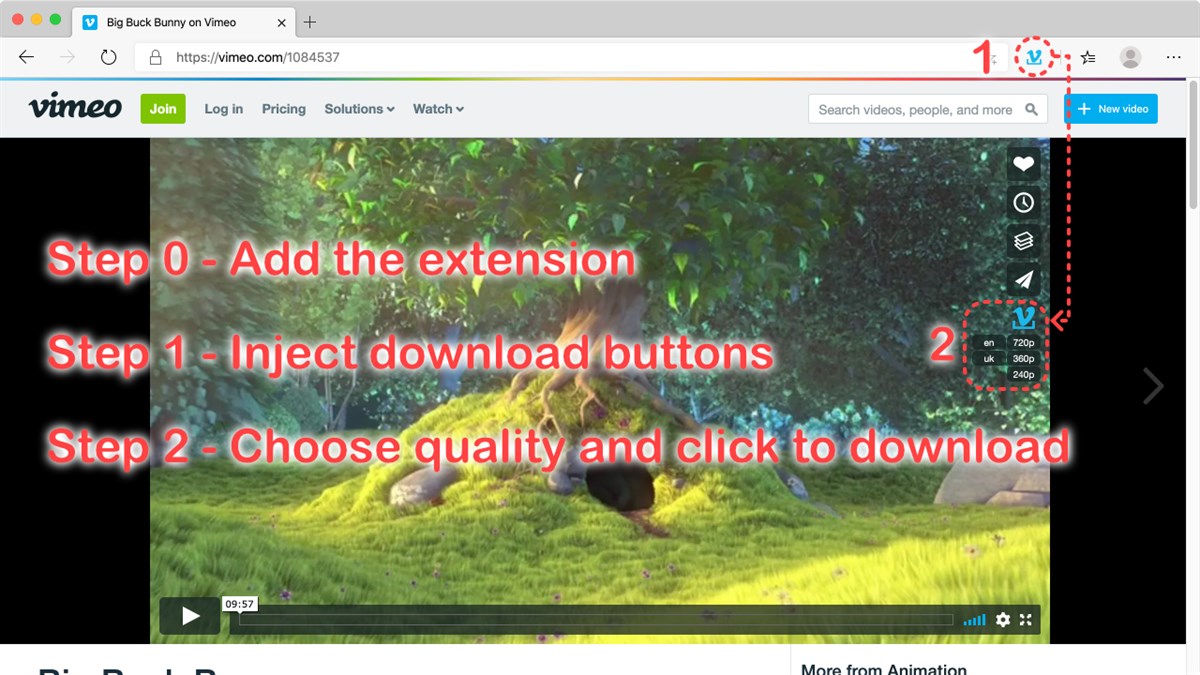Open the Pricing page
The height and width of the screenshot is (675, 1200).
(x=284, y=109)
